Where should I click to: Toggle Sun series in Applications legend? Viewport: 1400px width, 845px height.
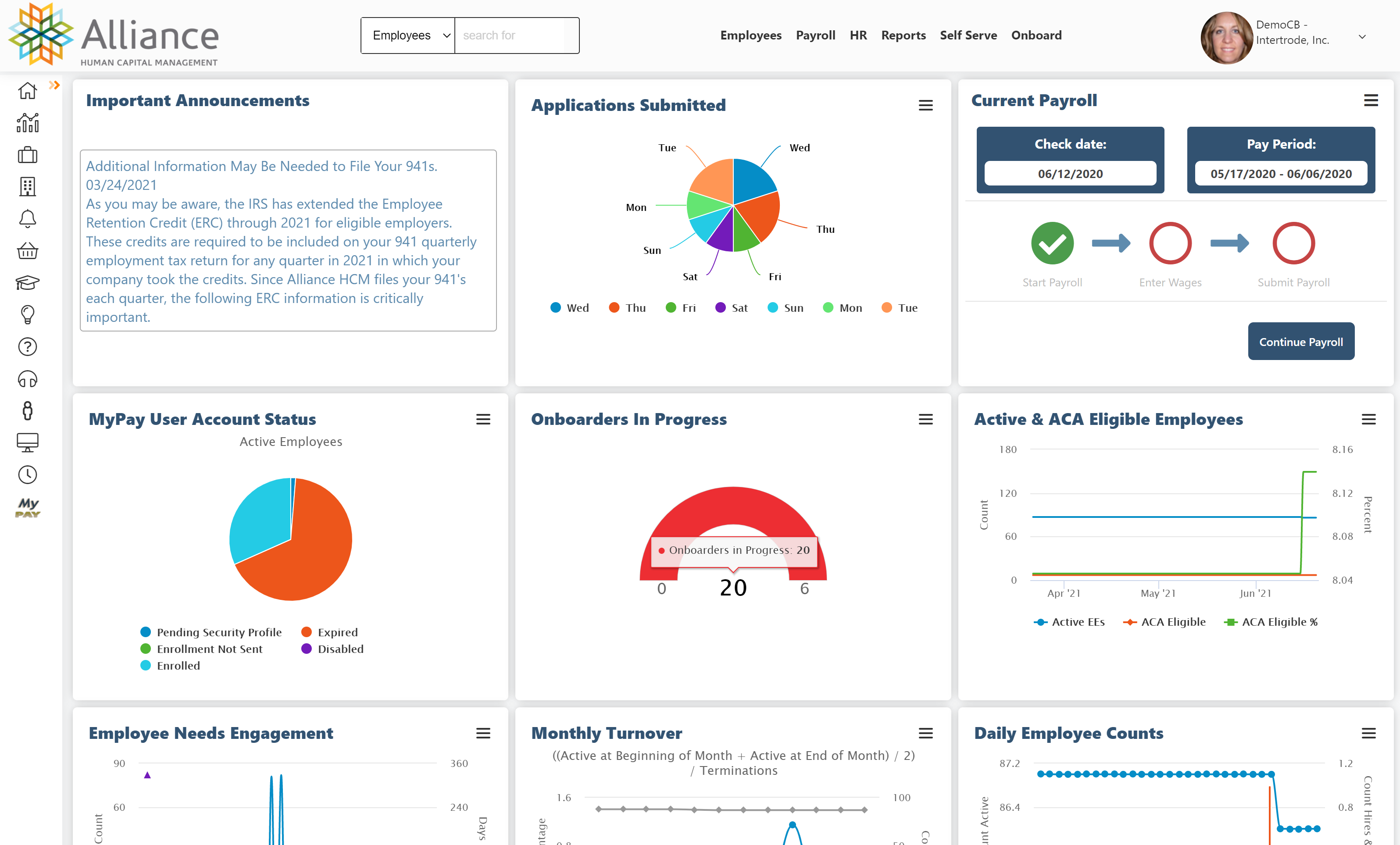point(785,308)
